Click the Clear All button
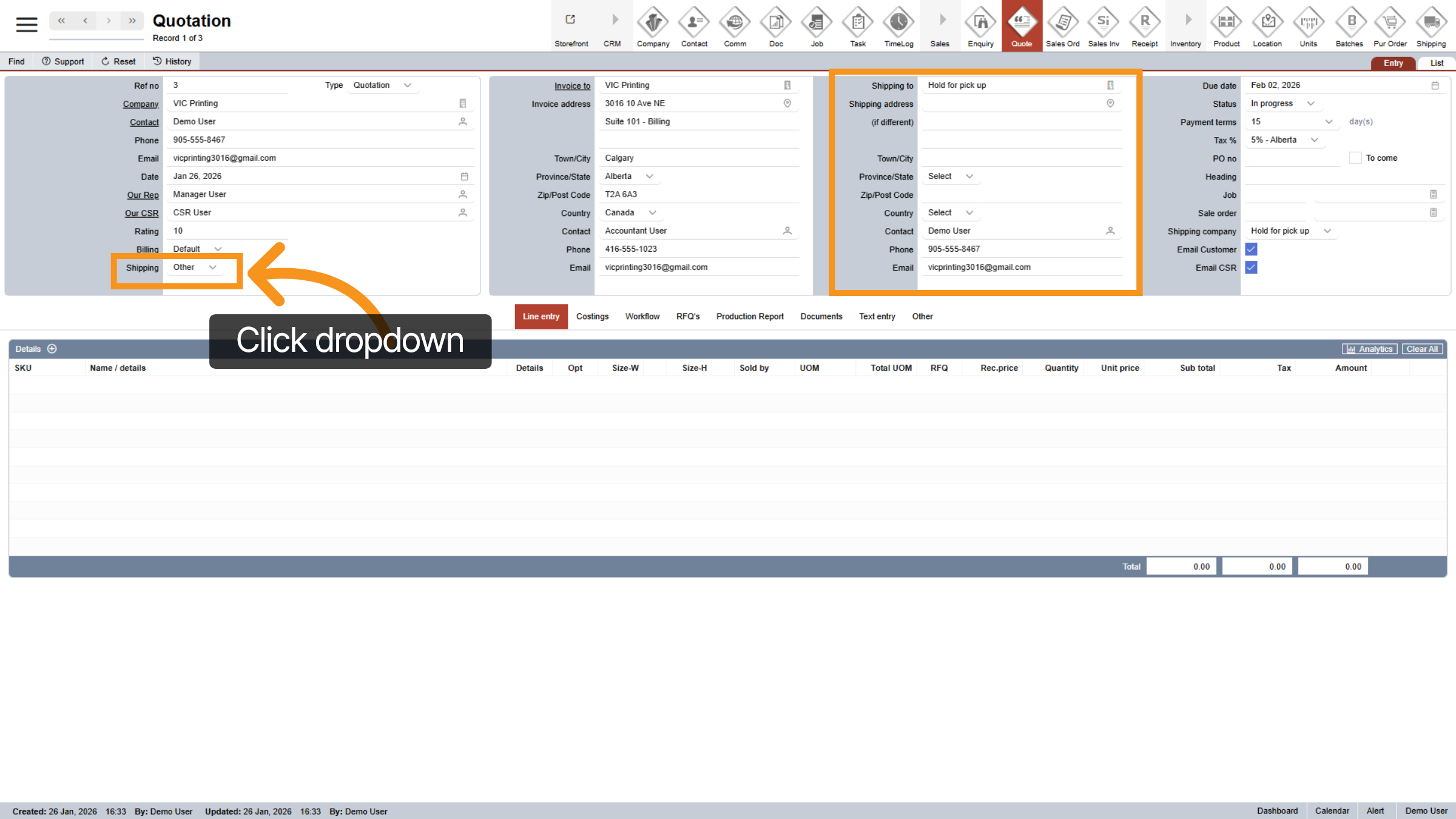This screenshot has height=819, width=1456. point(1421,349)
